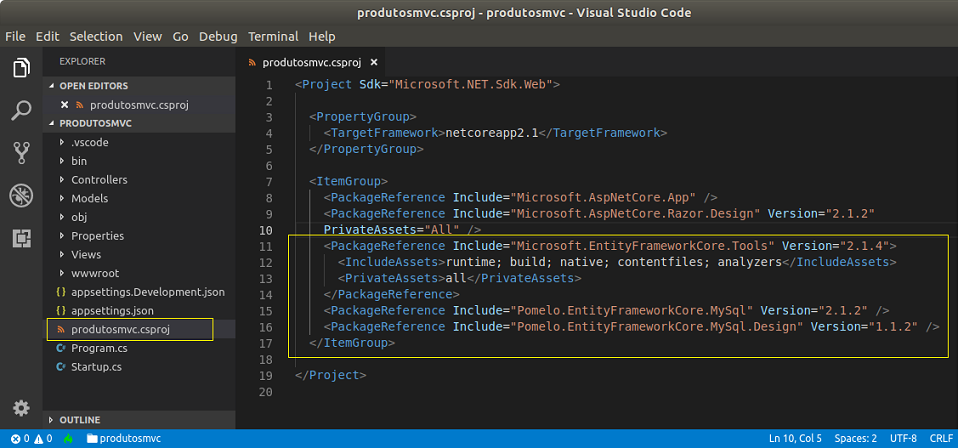Open appsettings.Development.json in explorer
The height and width of the screenshot is (448, 958).
tap(148, 292)
